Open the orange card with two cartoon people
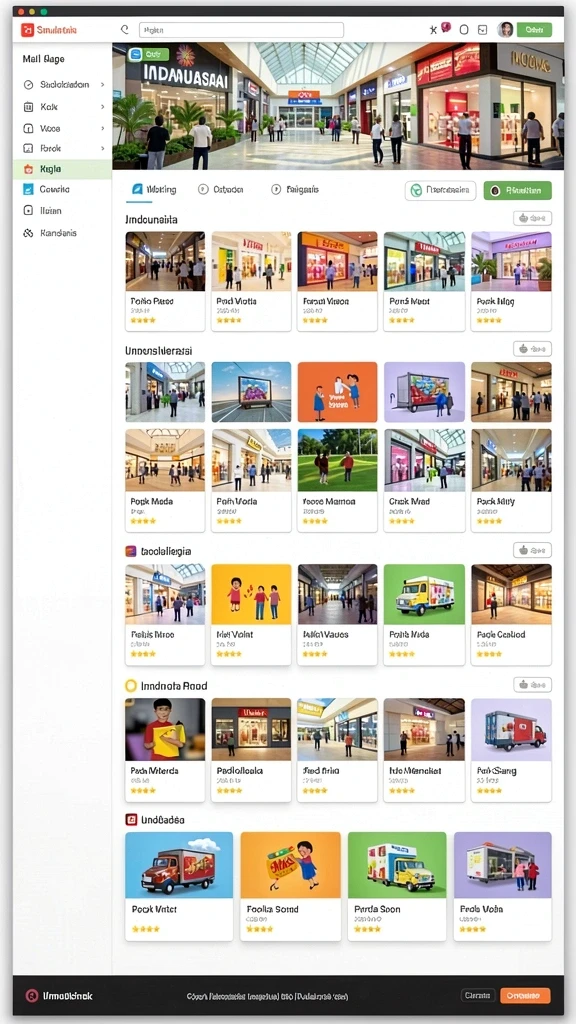Image resolution: width=576 pixels, height=1024 pixels. tap(337, 392)
